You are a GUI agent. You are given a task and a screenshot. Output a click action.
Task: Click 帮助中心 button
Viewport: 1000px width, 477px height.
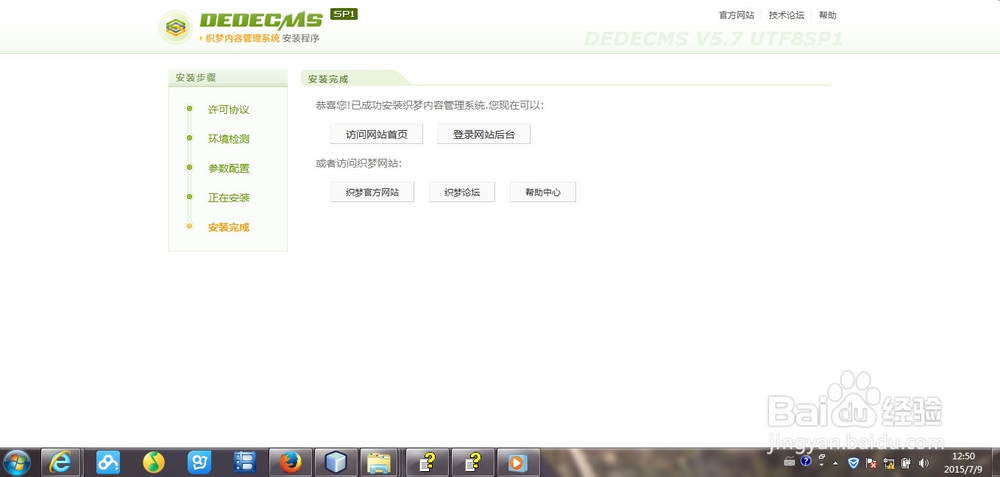(x=543, y=192)
